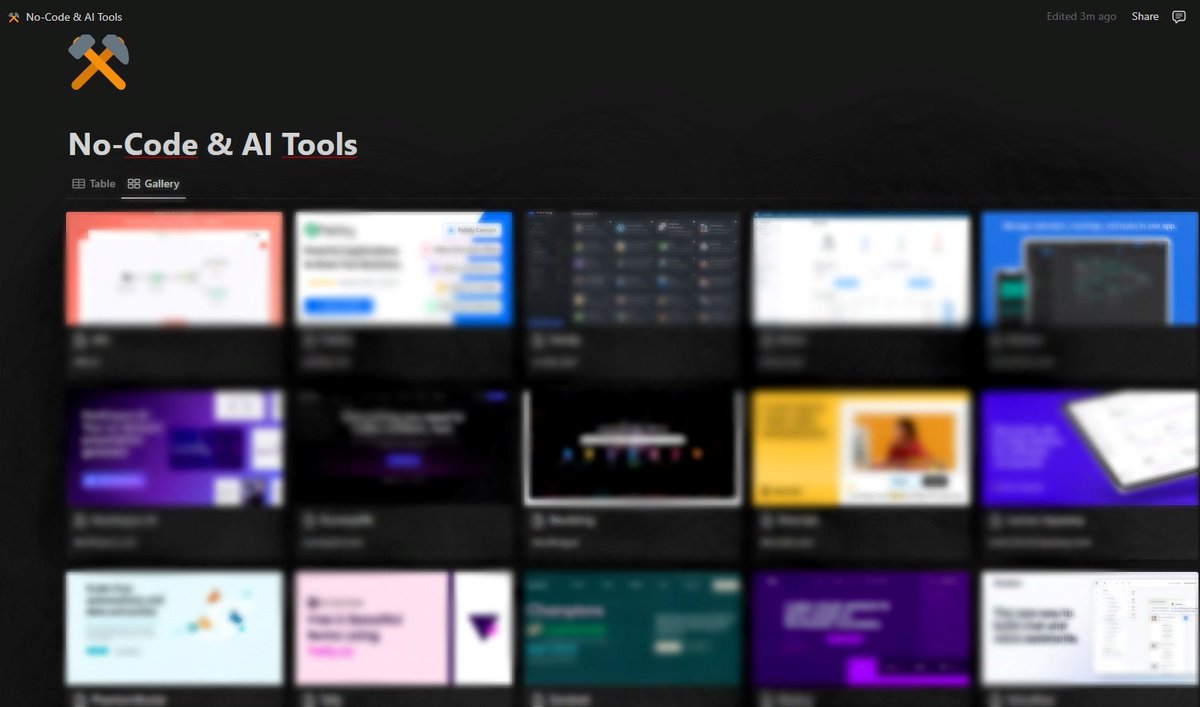Click the 'Edited 3m ago' text
The height and width of the screenshot is (707, 1200).
pos(1081,16)
